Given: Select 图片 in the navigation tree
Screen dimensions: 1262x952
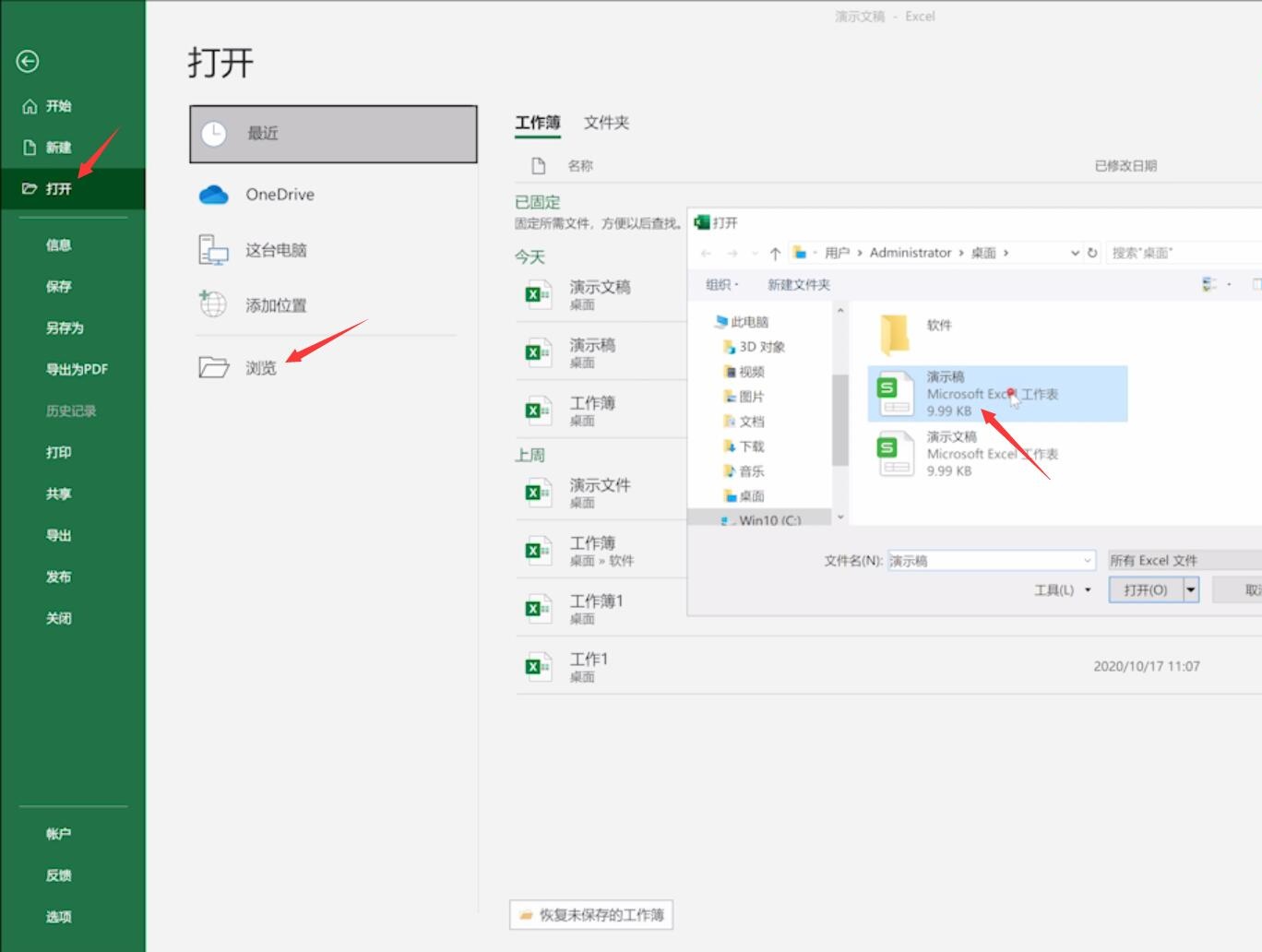Looking at the screenshot, I should [744, 397].
